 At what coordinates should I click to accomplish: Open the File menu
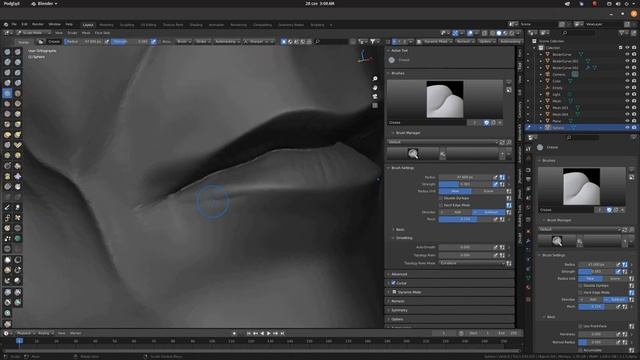coord(14,24)
